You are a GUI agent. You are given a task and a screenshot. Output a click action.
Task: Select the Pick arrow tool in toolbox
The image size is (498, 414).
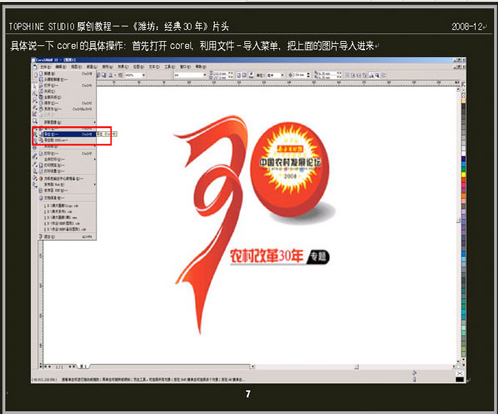[34, 87]
